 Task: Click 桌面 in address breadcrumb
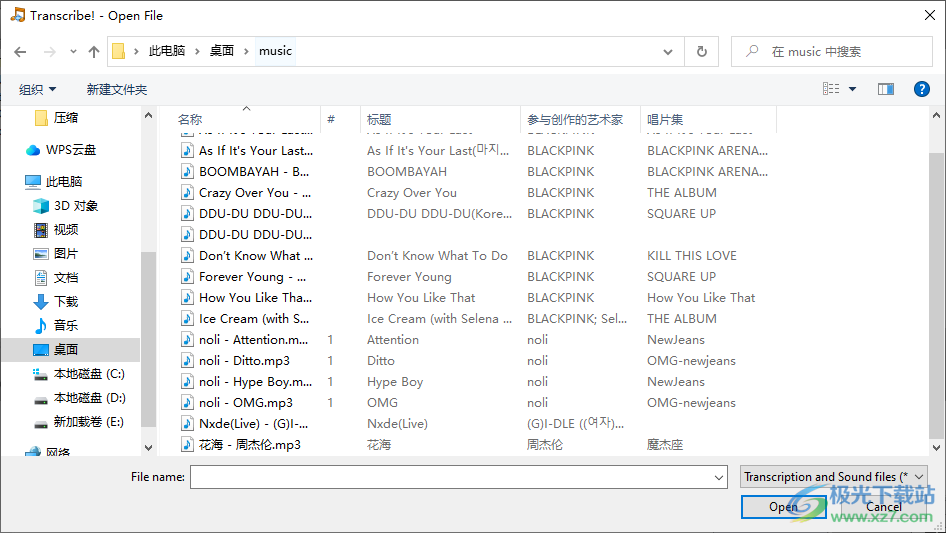221,51
